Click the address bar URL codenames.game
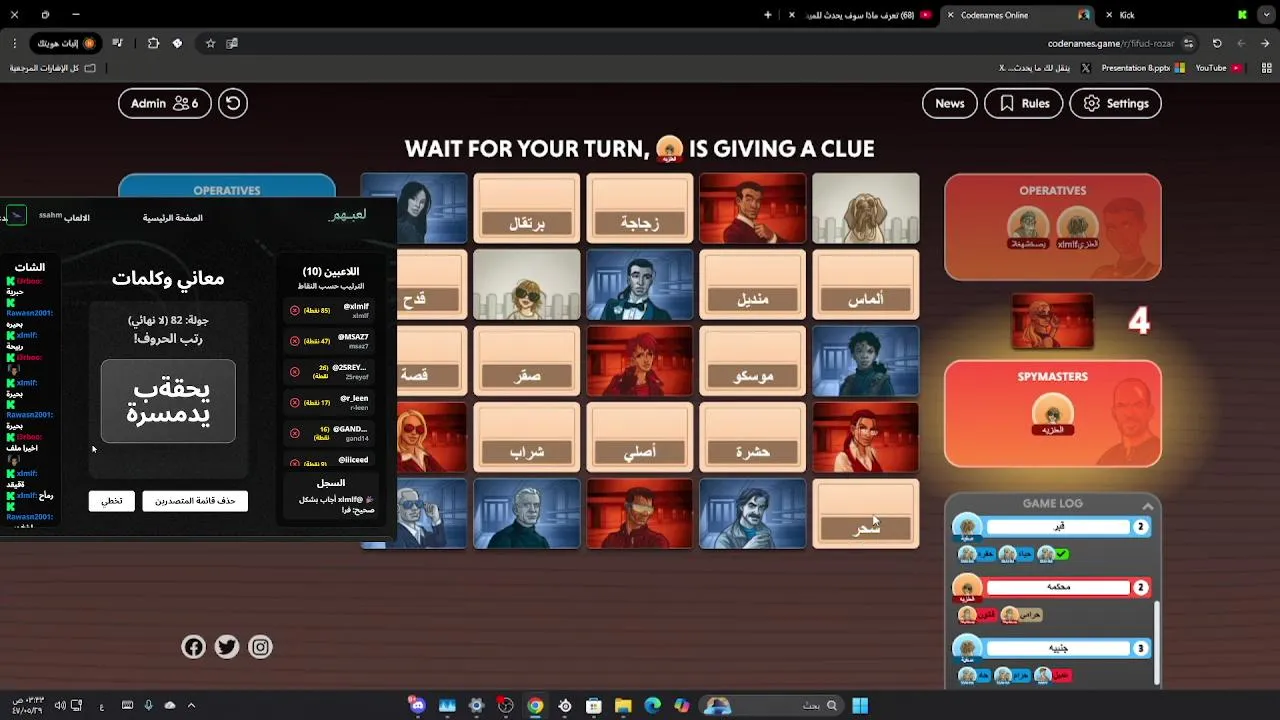The height and width of the screenshot is (720, 1280). click(x=1111, y=44)
